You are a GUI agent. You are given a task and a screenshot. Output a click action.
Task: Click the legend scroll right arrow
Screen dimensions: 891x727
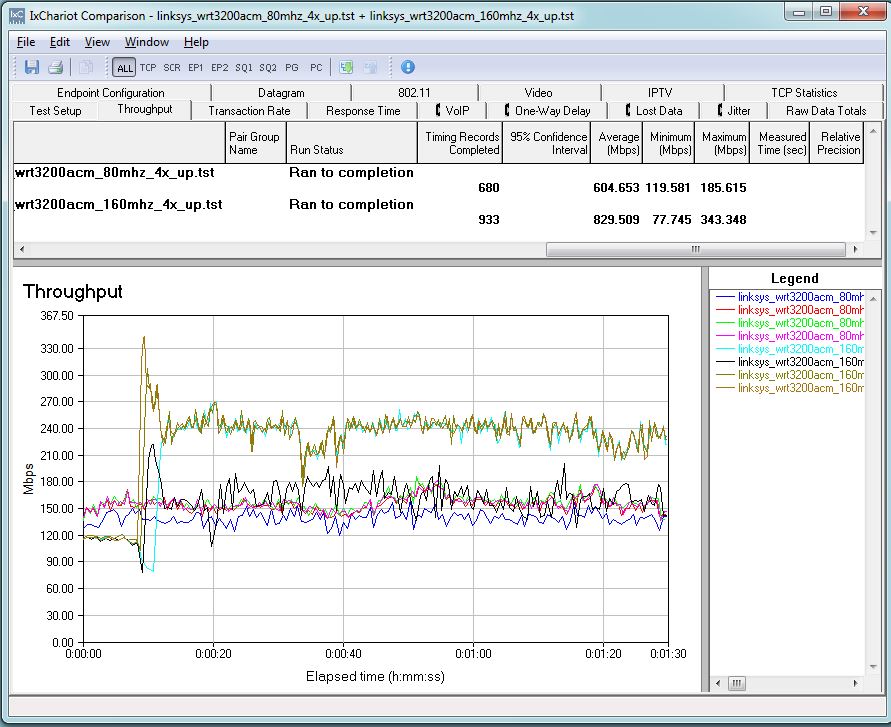tap(855, 683)
